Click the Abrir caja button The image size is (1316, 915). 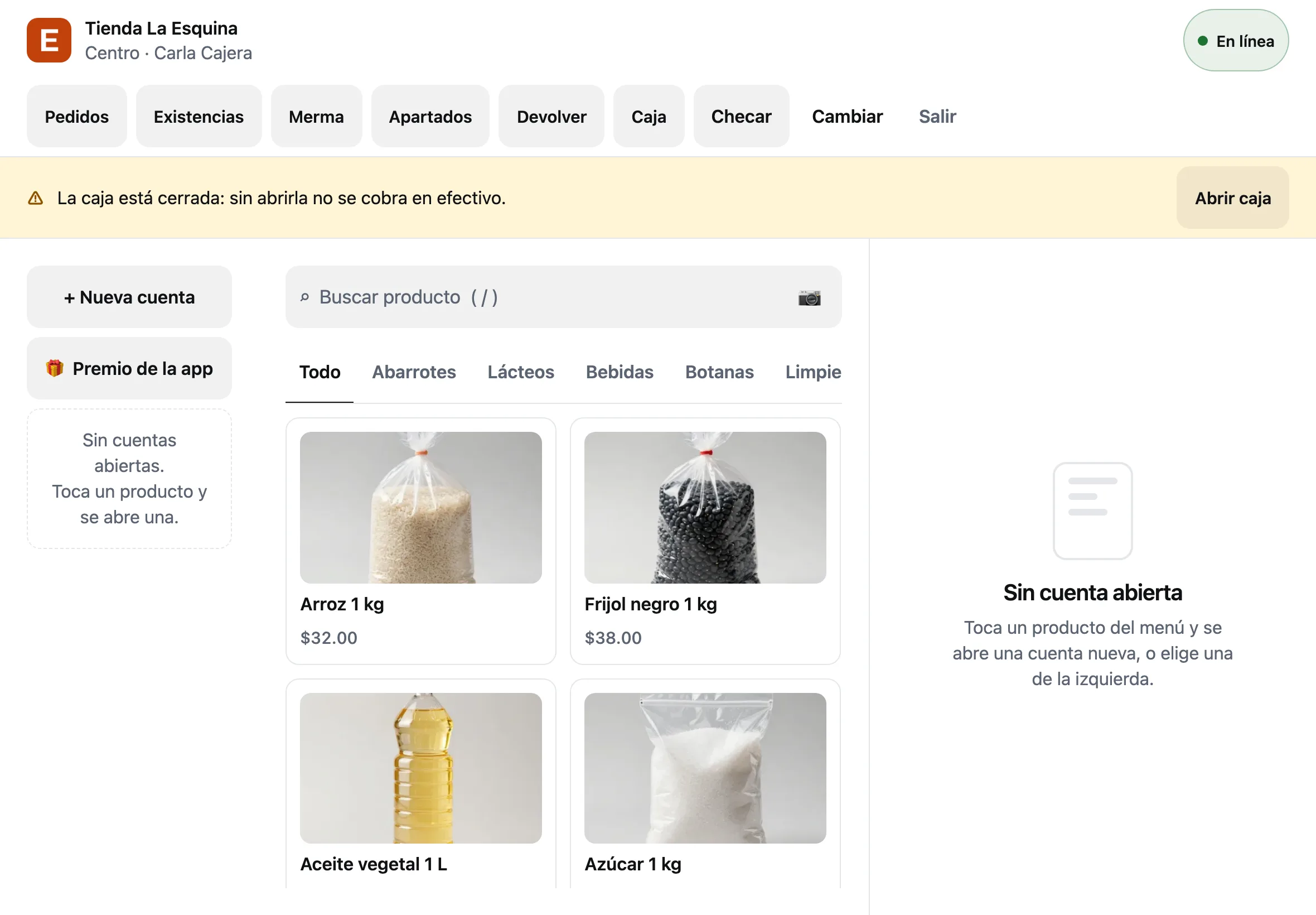[1232, 199]
